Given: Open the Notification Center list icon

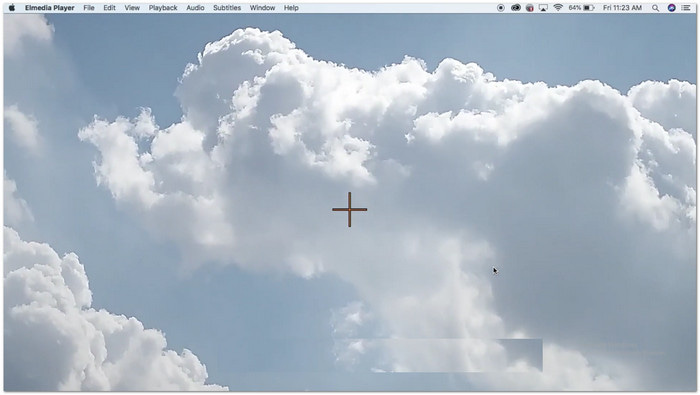Looking at the screenshot, I should (x=686, y=8).
